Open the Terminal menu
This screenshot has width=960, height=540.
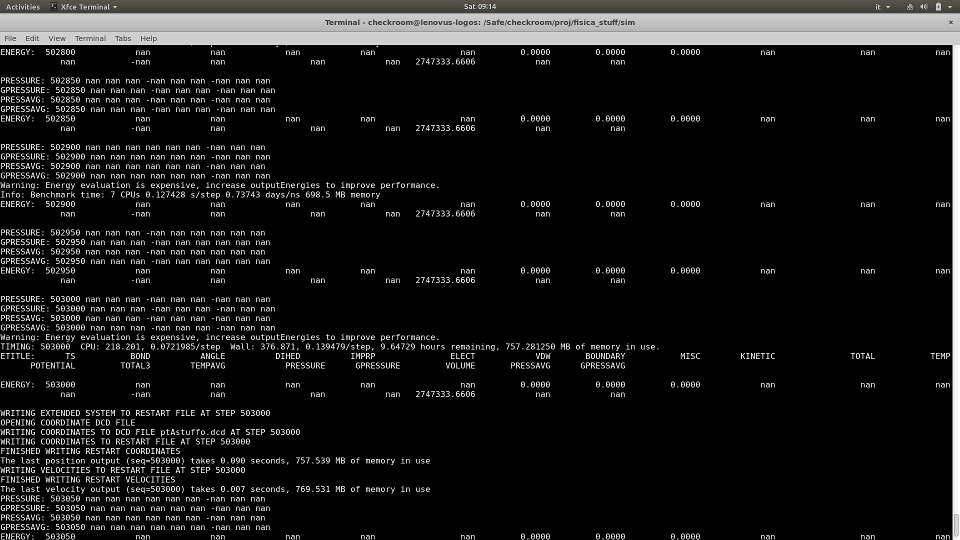click(x=90, y=38)
